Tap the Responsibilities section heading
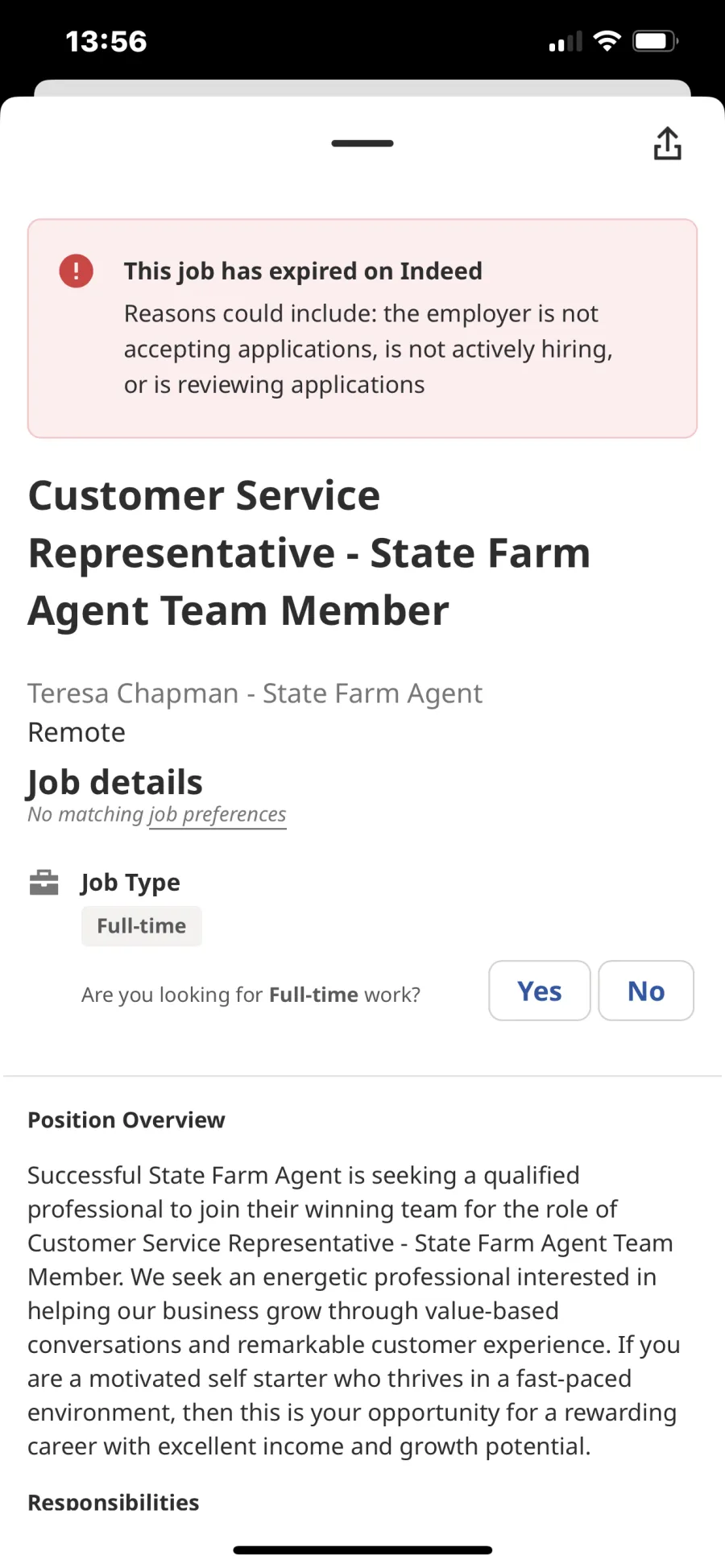Viewport: 725px width, 1568px height. (114, 1502)
